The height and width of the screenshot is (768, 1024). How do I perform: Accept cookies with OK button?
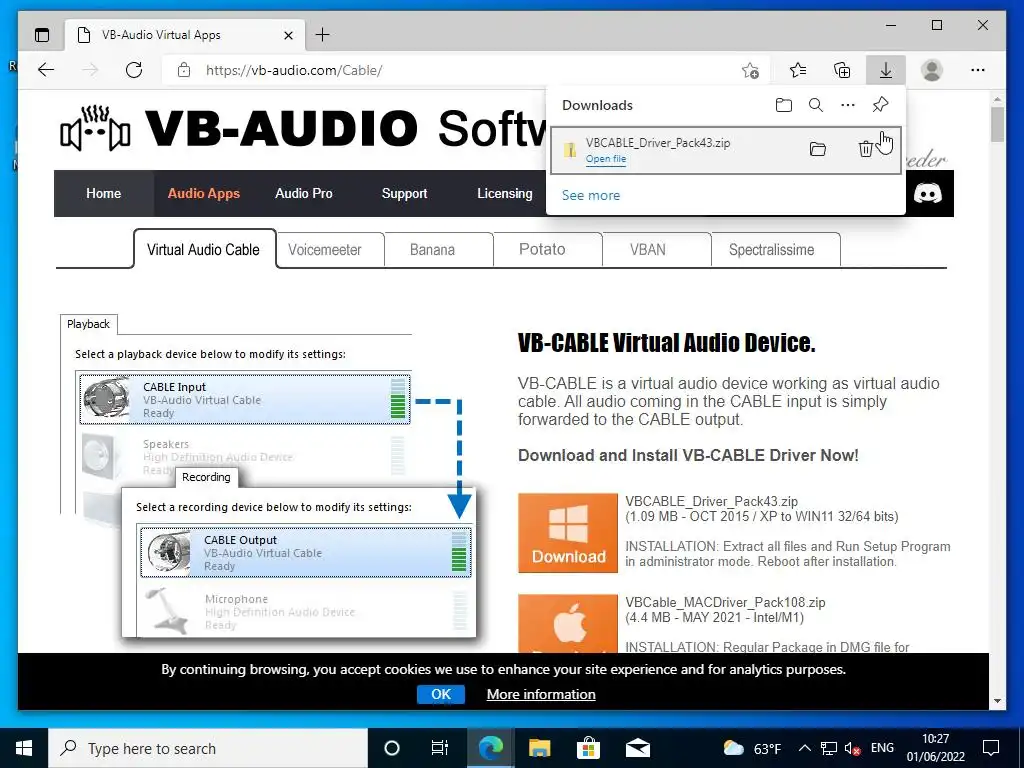(441, 694)
